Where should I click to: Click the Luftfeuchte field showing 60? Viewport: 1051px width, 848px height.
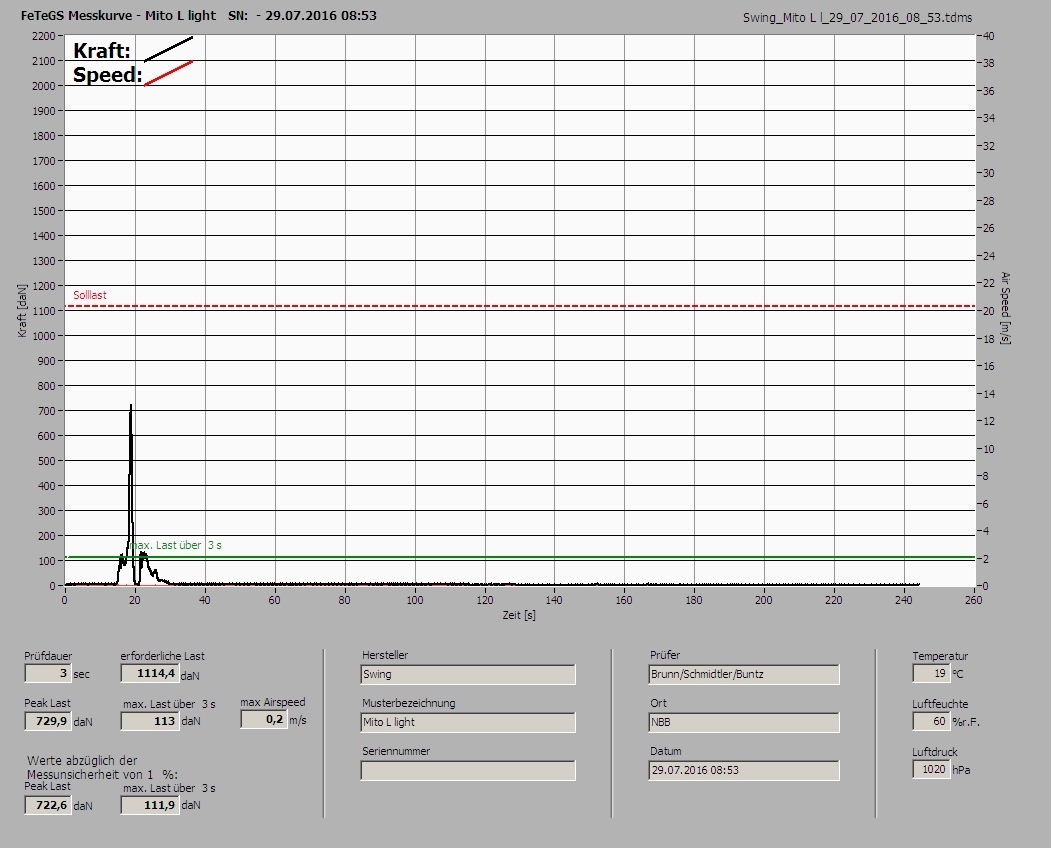click(931, 721)
